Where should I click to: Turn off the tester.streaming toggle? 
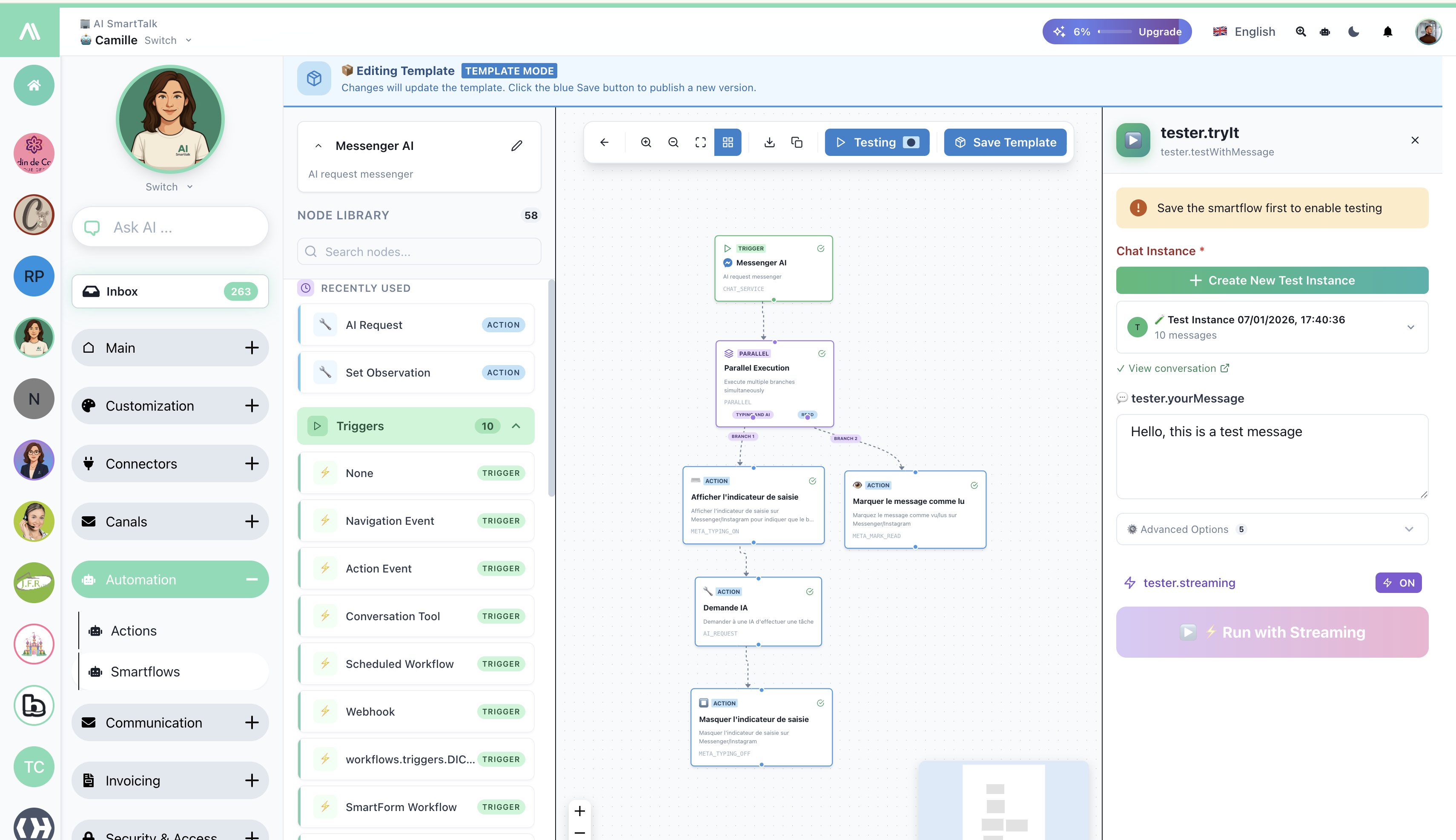click(x=1398, y=583)
